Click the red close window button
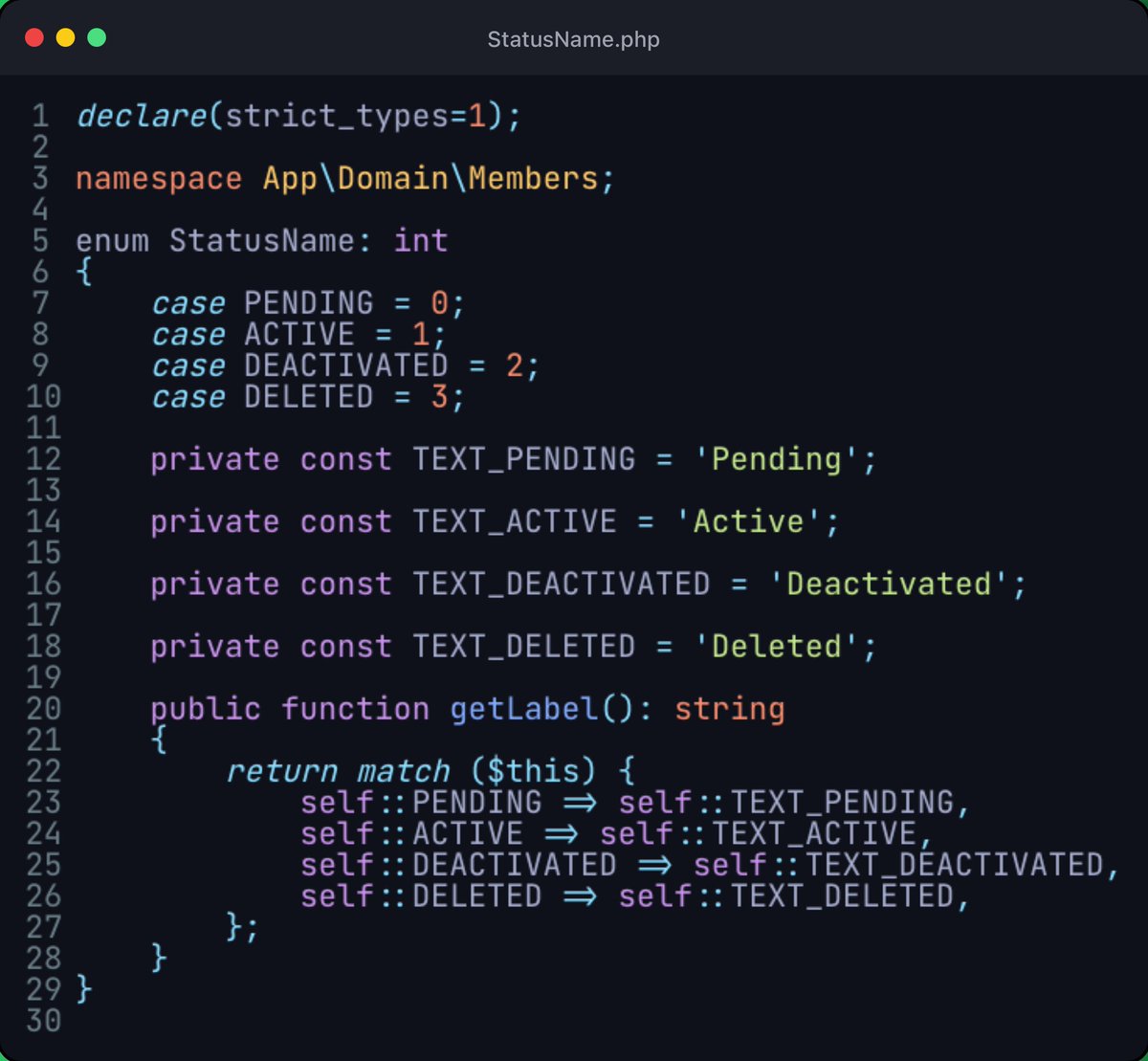 pos(34,38)
